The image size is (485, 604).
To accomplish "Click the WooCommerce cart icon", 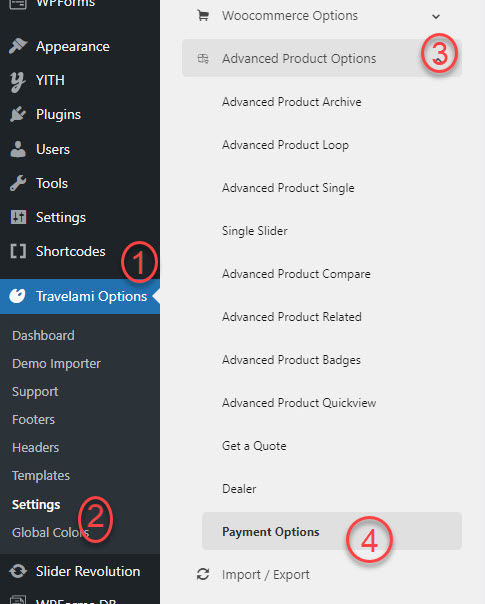I will pyautogui.click(x=203, y=16).
